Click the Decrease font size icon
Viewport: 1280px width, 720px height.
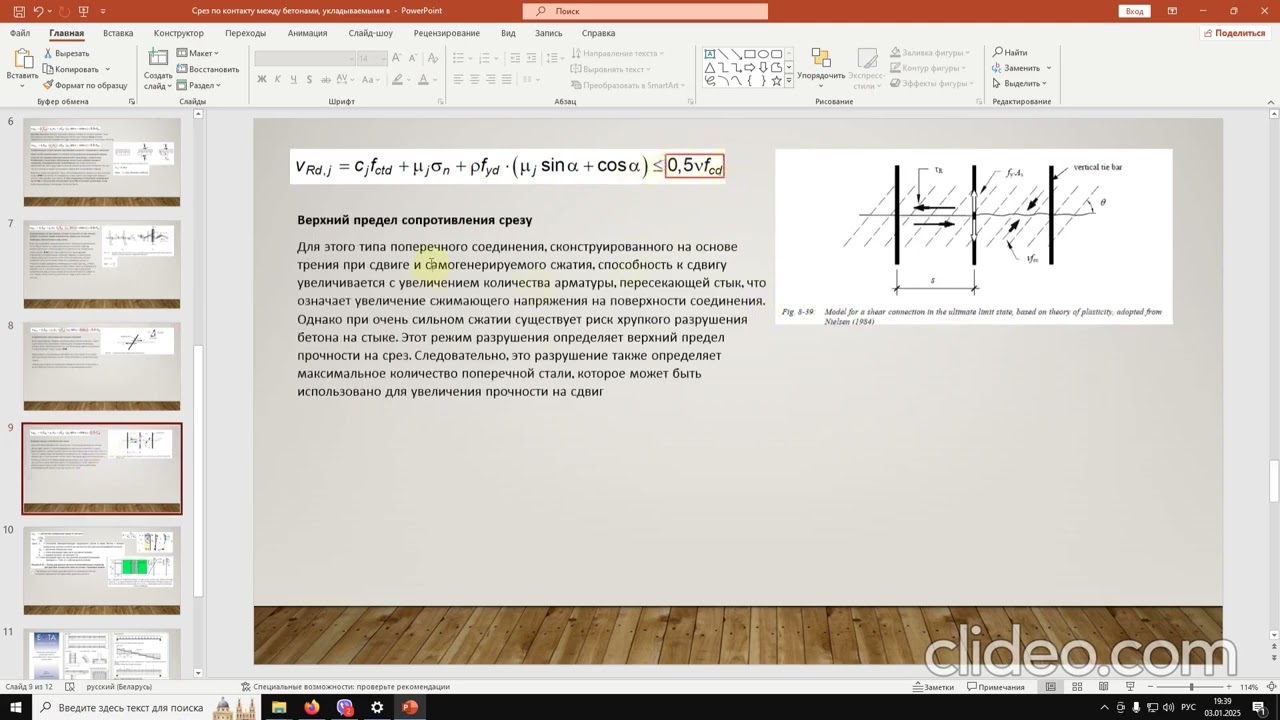click(x=412, y=58)
